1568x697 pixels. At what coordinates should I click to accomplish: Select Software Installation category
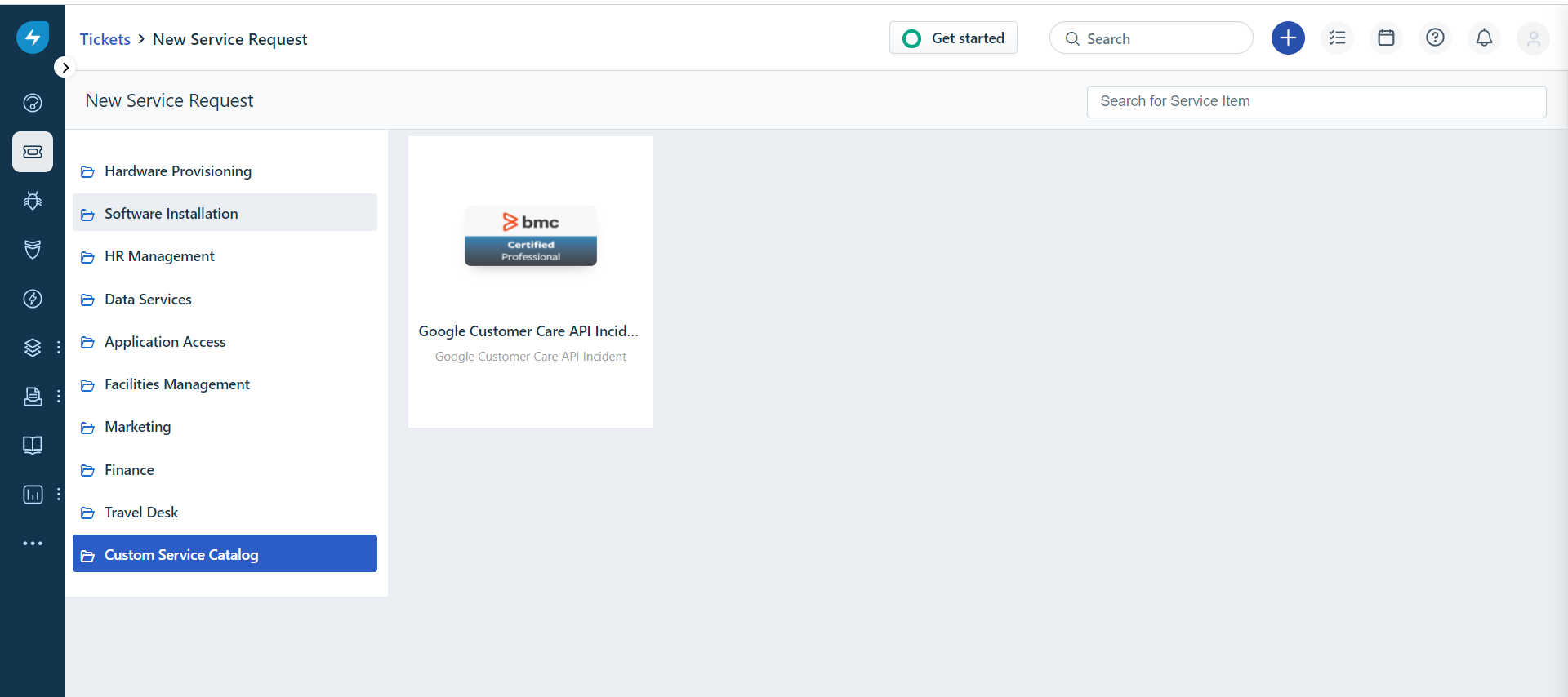tap(225, 214)
